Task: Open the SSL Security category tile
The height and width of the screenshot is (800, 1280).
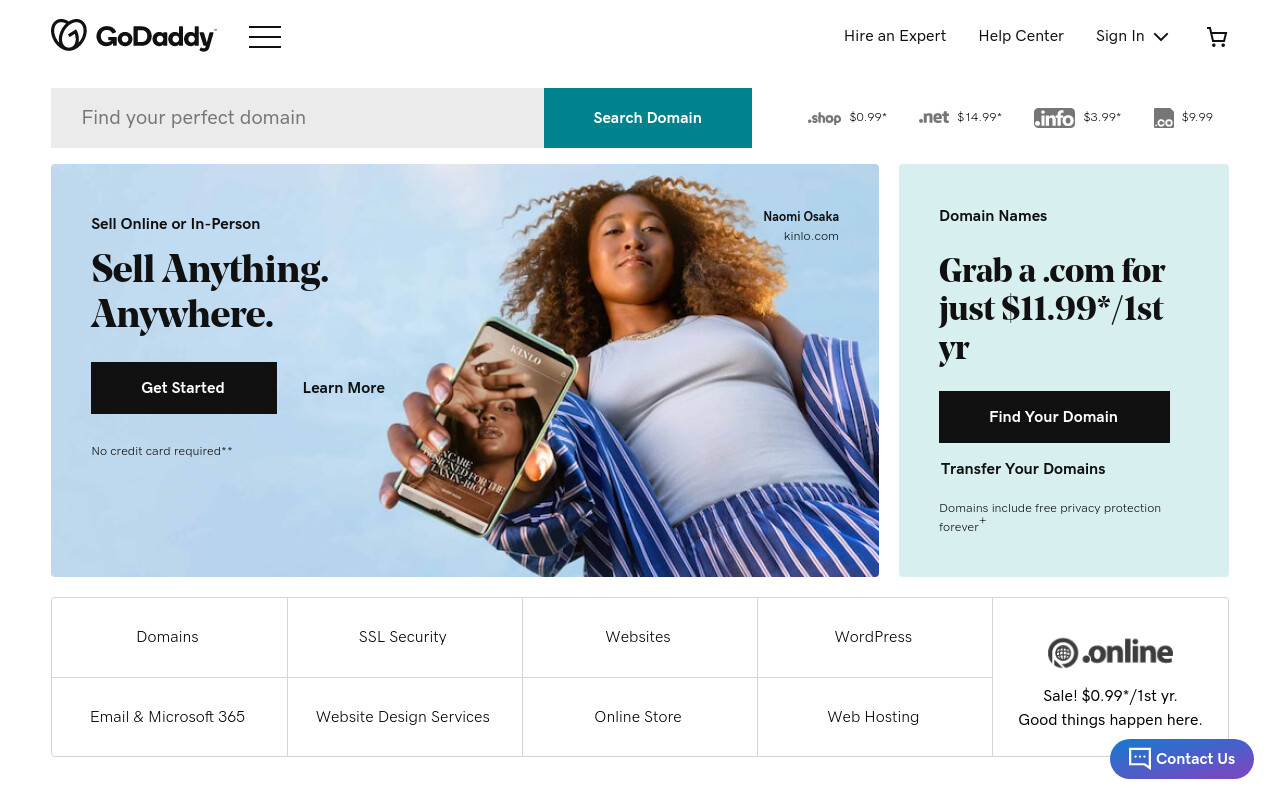Action: pos(403,637)
